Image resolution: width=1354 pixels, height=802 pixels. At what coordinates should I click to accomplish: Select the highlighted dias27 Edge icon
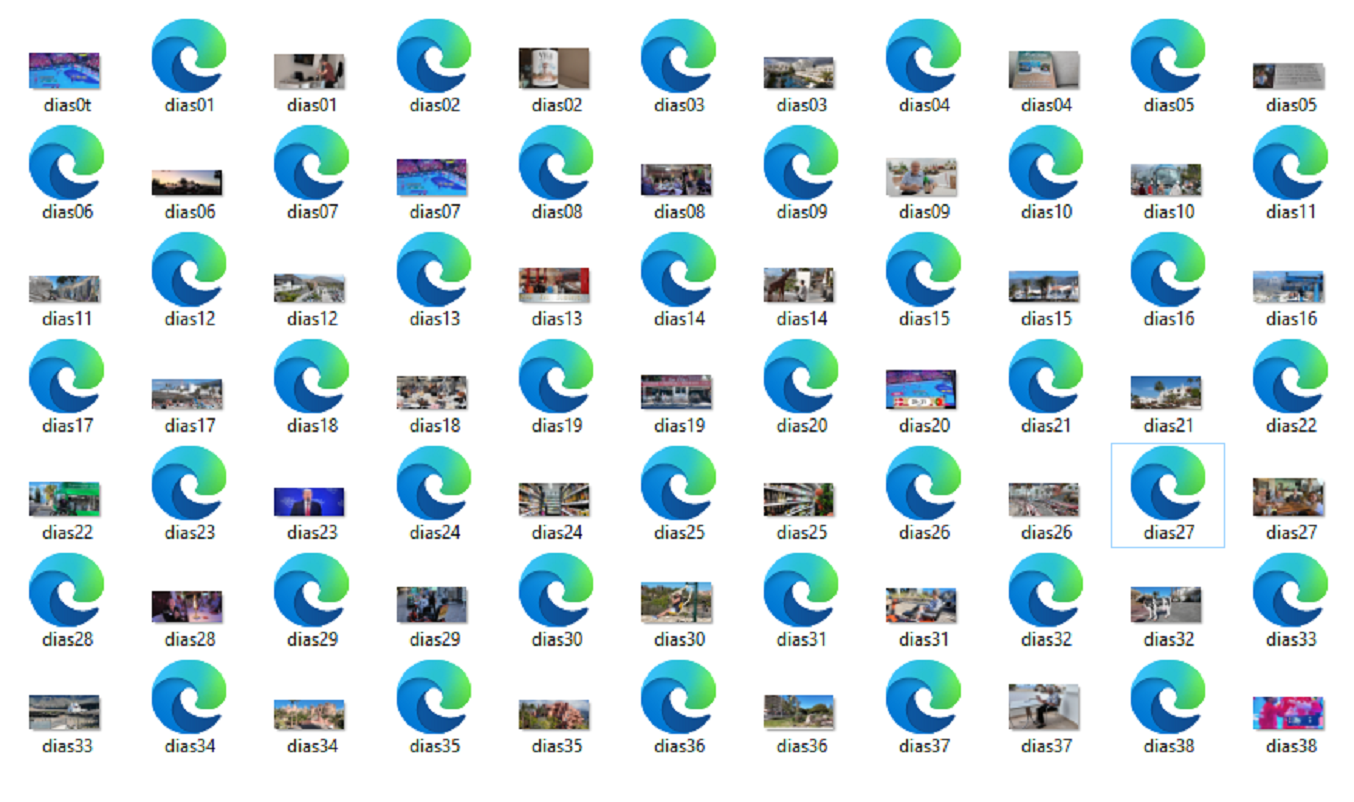tap(1168, 485)
